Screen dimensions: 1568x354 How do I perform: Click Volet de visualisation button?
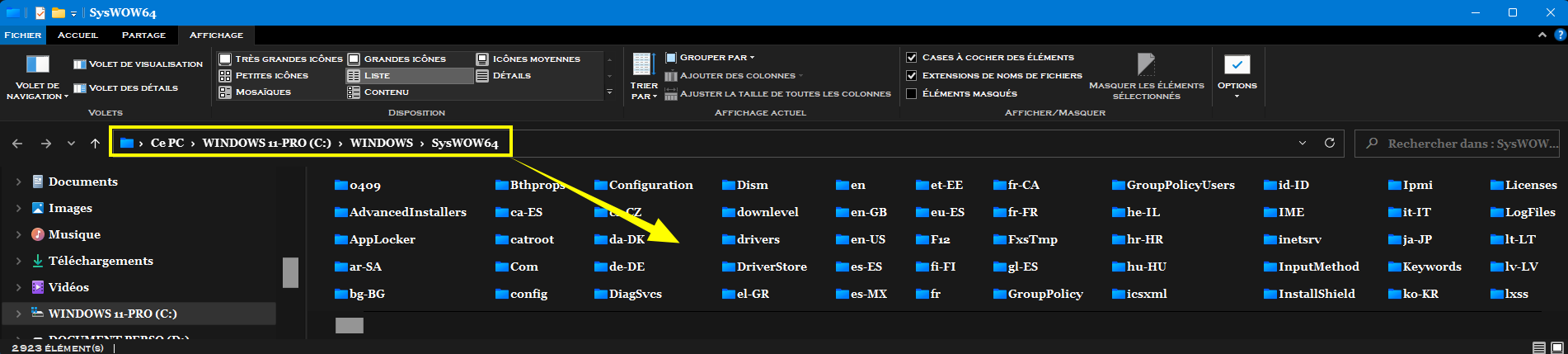click(138, 64)
